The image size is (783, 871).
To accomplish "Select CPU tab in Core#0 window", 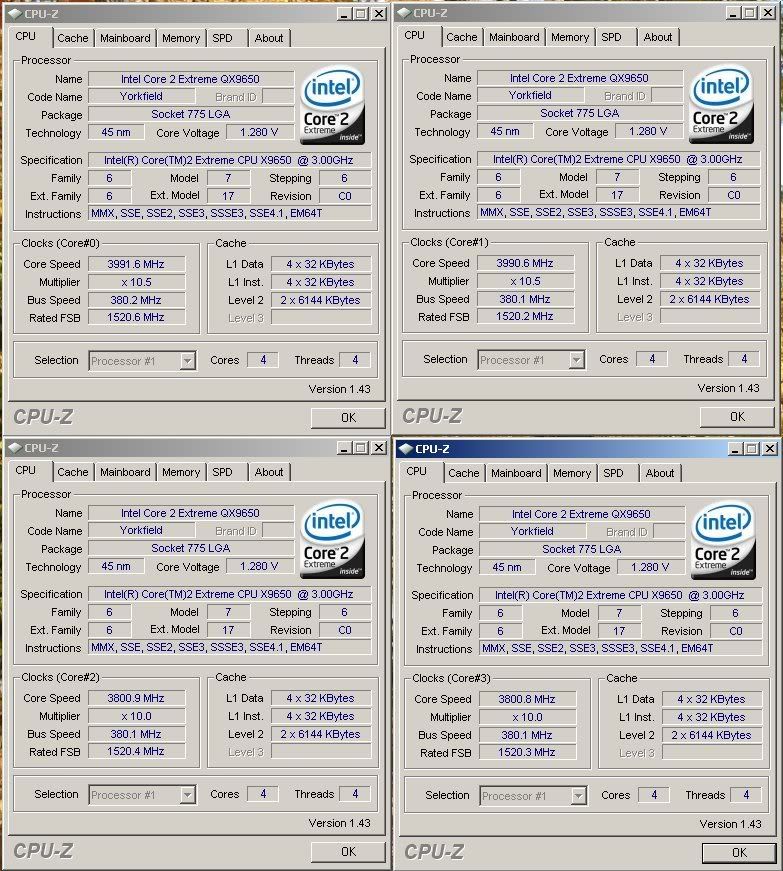I will point(26,36).
